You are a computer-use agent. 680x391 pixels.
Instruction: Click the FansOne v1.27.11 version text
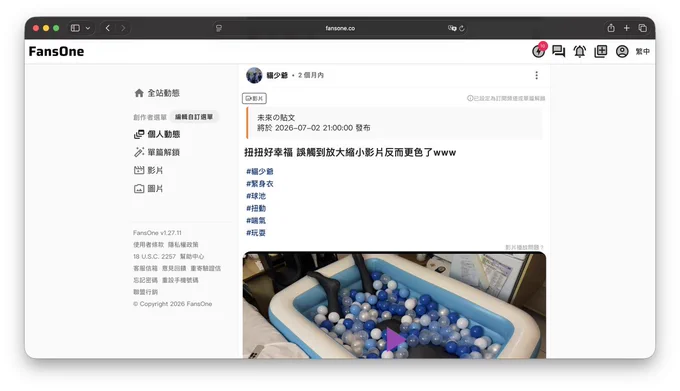157,233
